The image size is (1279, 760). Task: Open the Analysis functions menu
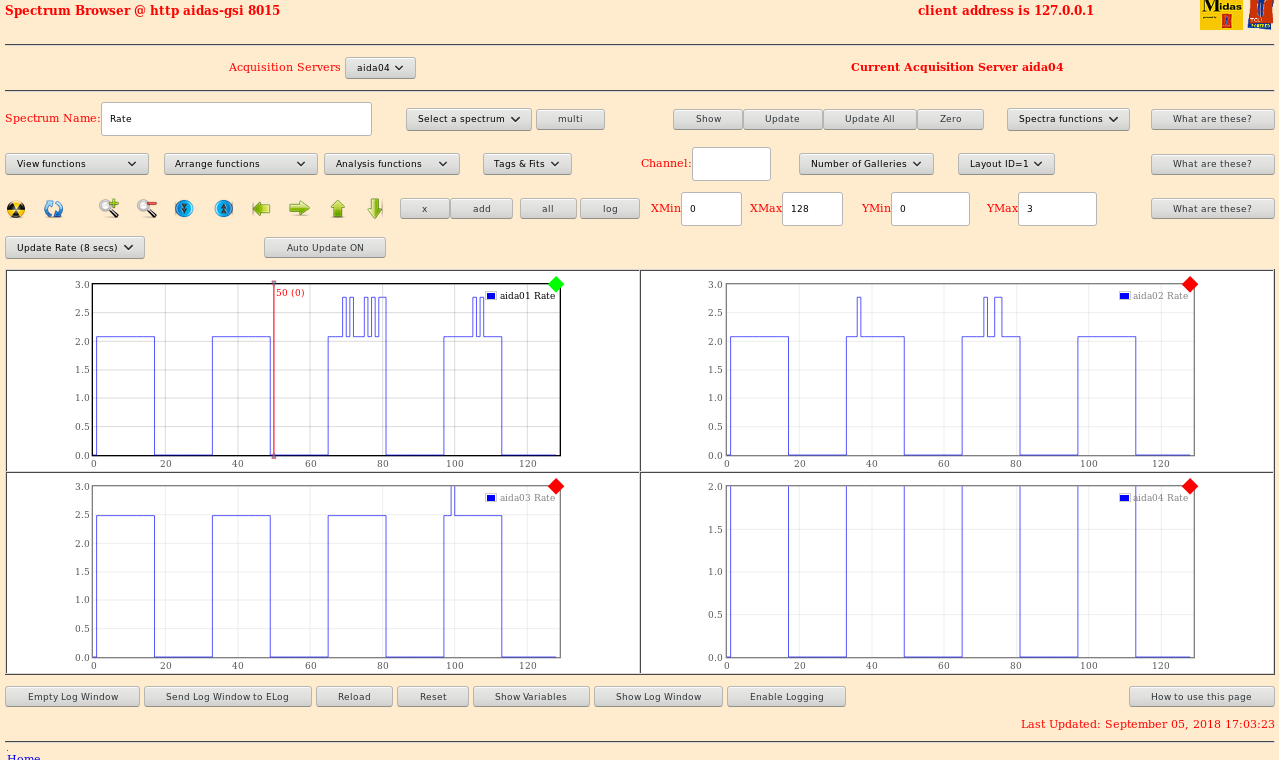tap(391, 164)
